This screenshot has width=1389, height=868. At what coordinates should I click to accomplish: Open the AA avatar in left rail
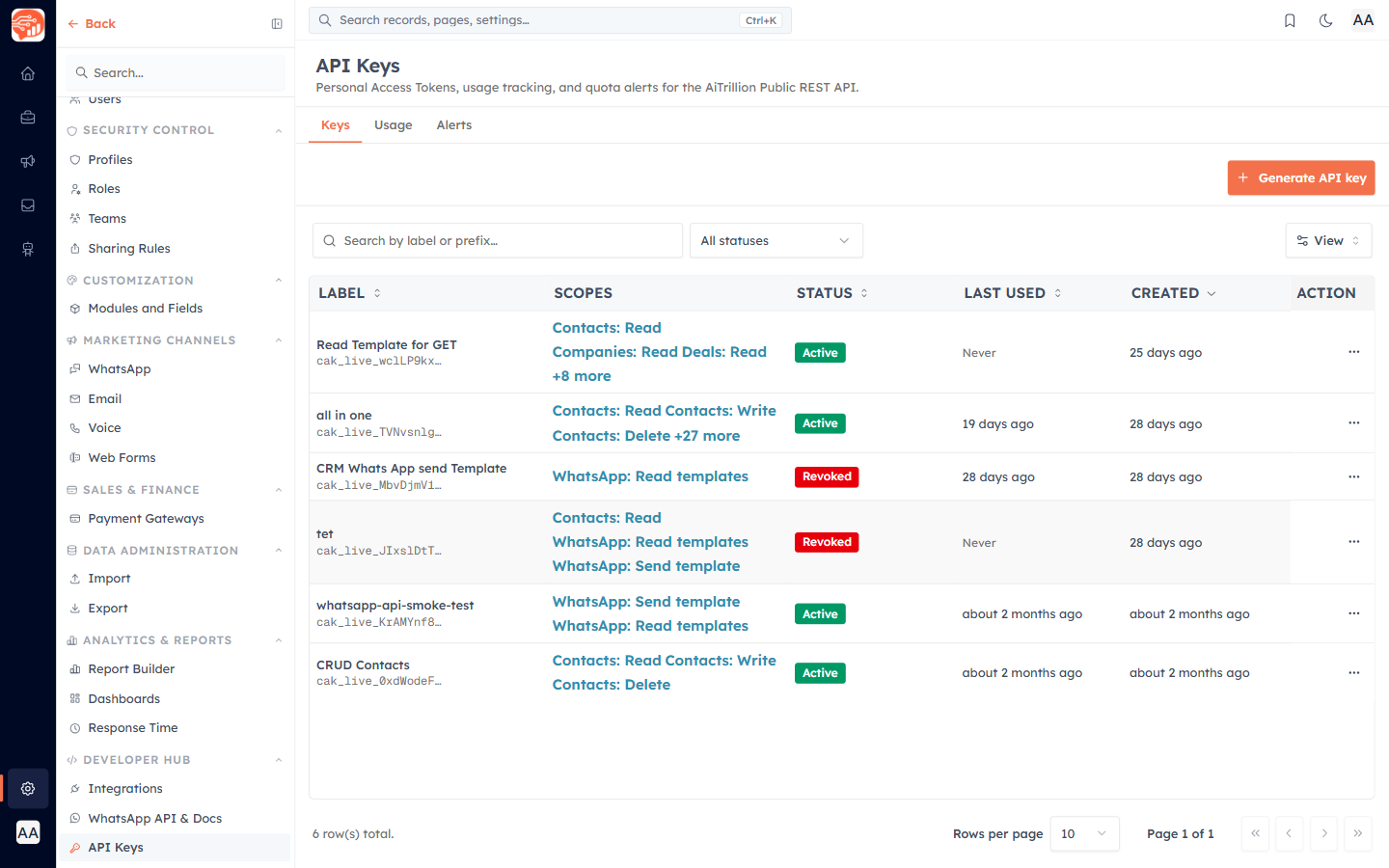click(28, 832)
